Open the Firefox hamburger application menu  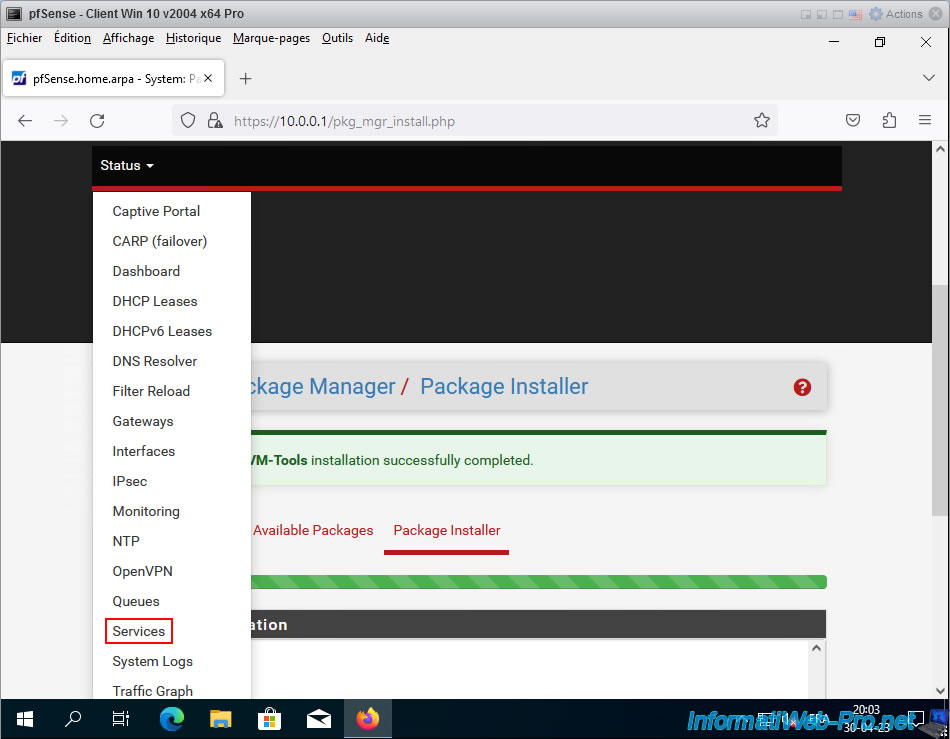(925, 121)
